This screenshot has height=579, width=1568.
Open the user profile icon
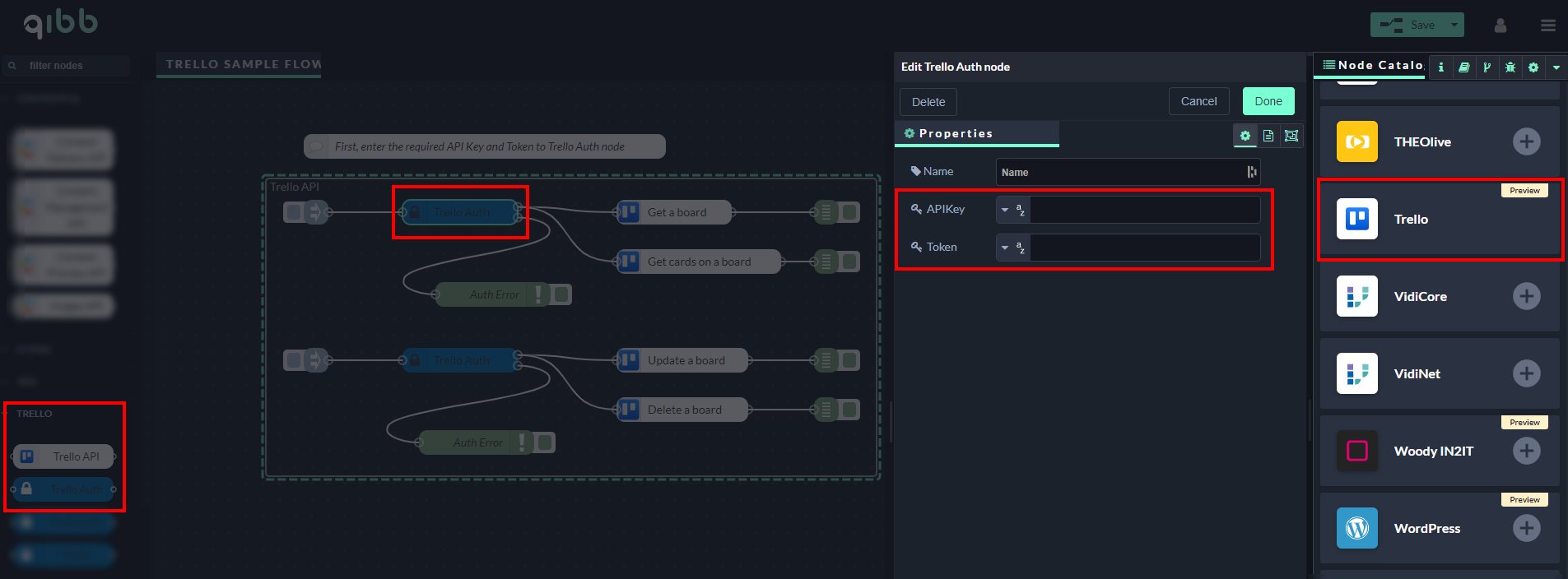coord(1501,25)
